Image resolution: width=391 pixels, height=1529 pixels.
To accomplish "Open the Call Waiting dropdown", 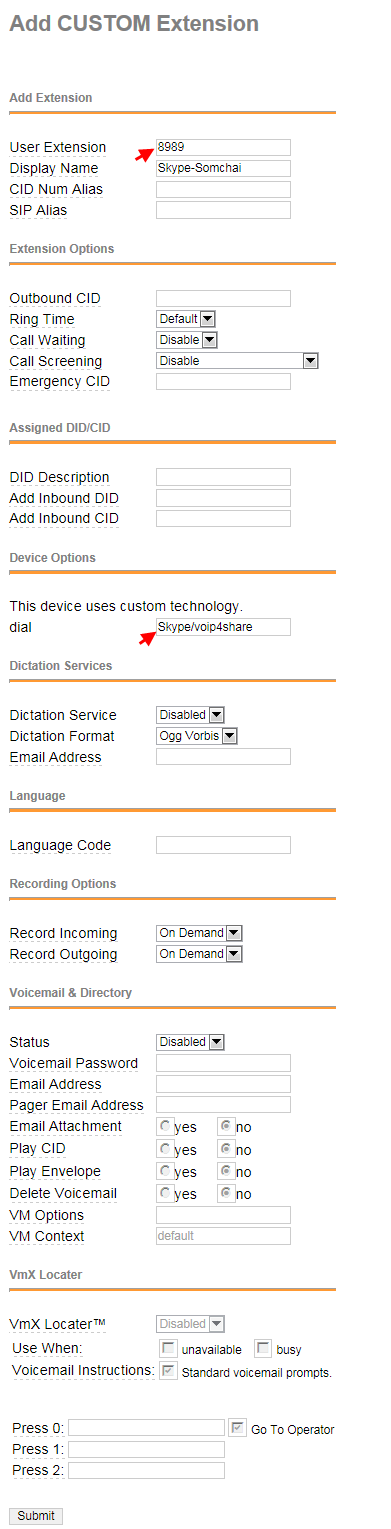I will pyautogui.click(x=187, y=340).
